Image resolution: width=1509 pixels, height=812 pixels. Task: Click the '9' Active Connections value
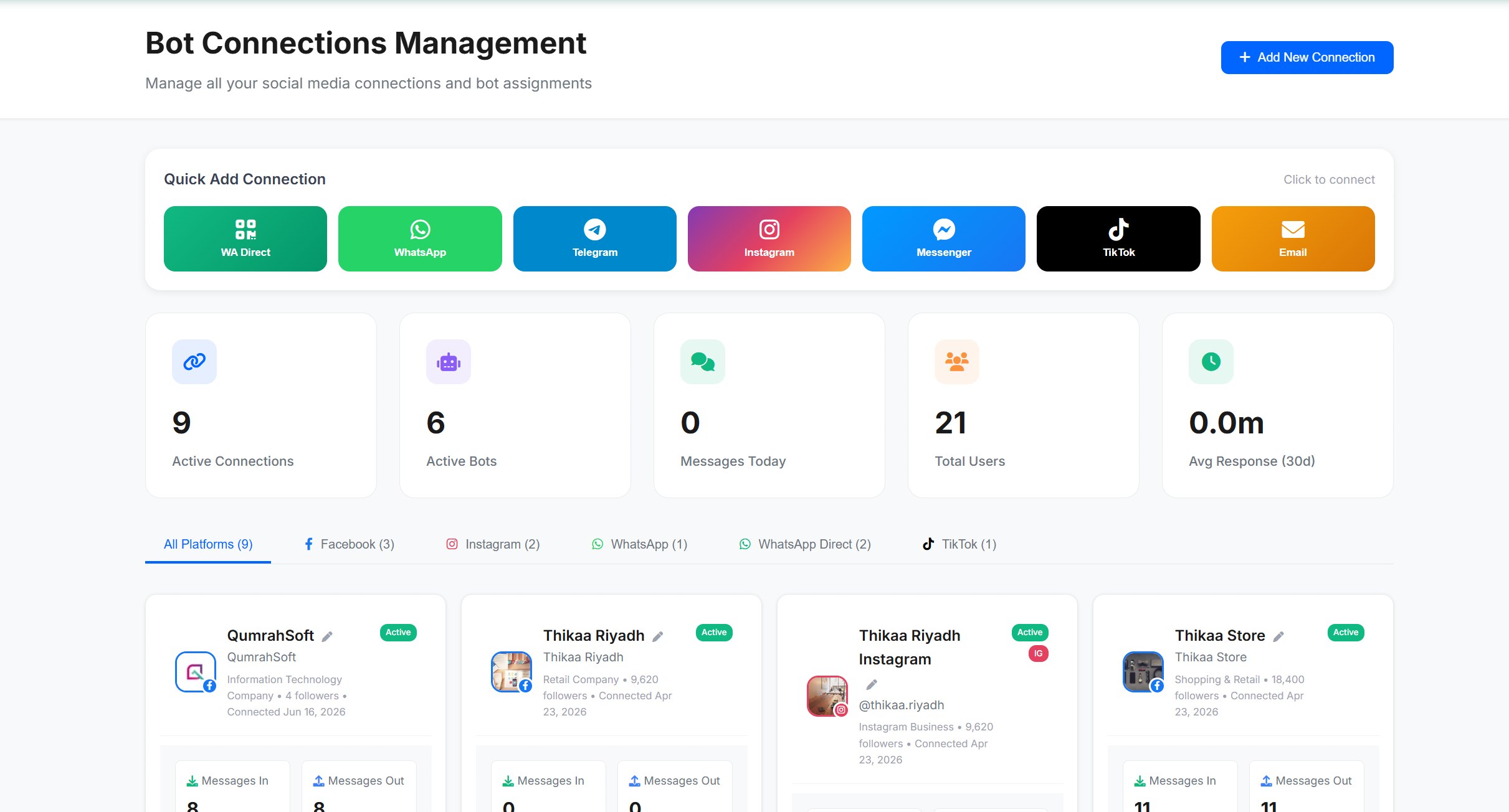click(x=181, y=423)
